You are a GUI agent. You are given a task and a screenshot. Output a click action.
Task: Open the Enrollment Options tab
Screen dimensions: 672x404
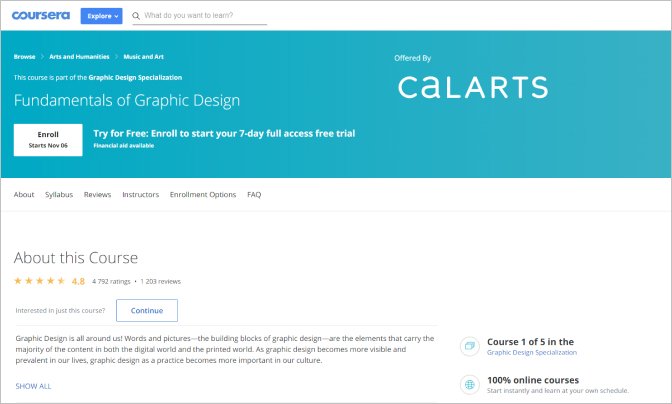[x=203, y=194]
